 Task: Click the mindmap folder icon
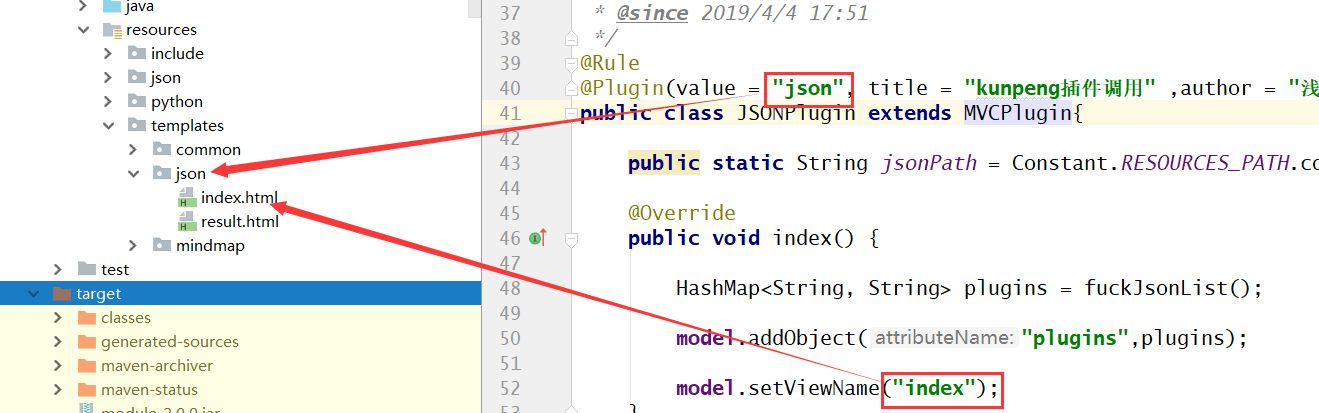click(x=161, y=246)
